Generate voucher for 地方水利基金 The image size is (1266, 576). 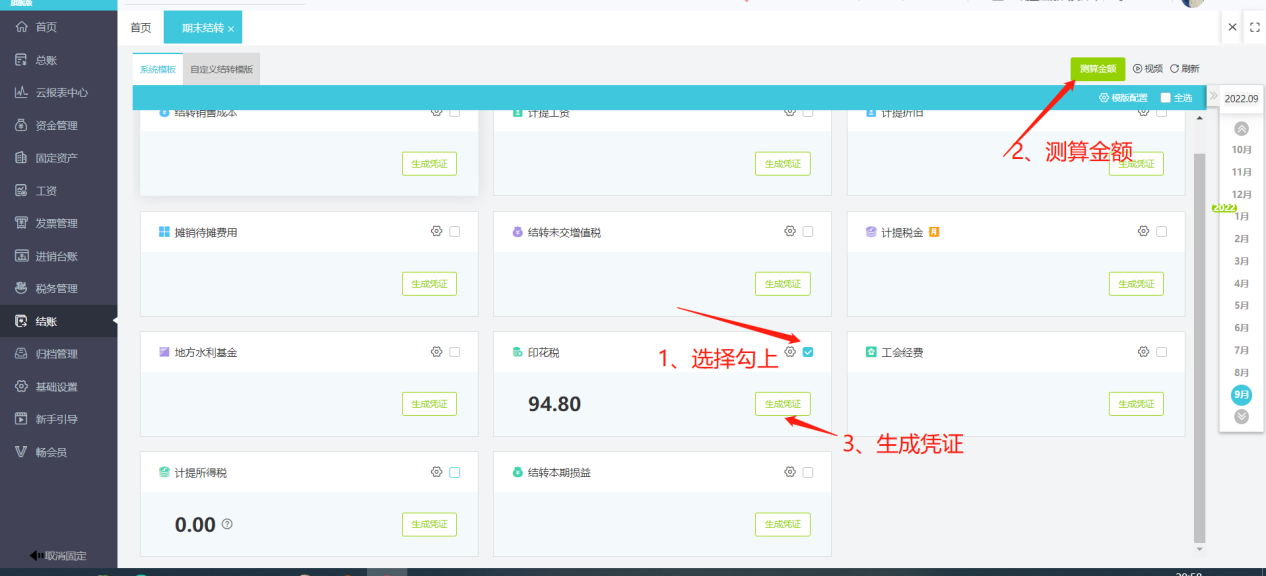pyautogui.click(x=430, y=404)
